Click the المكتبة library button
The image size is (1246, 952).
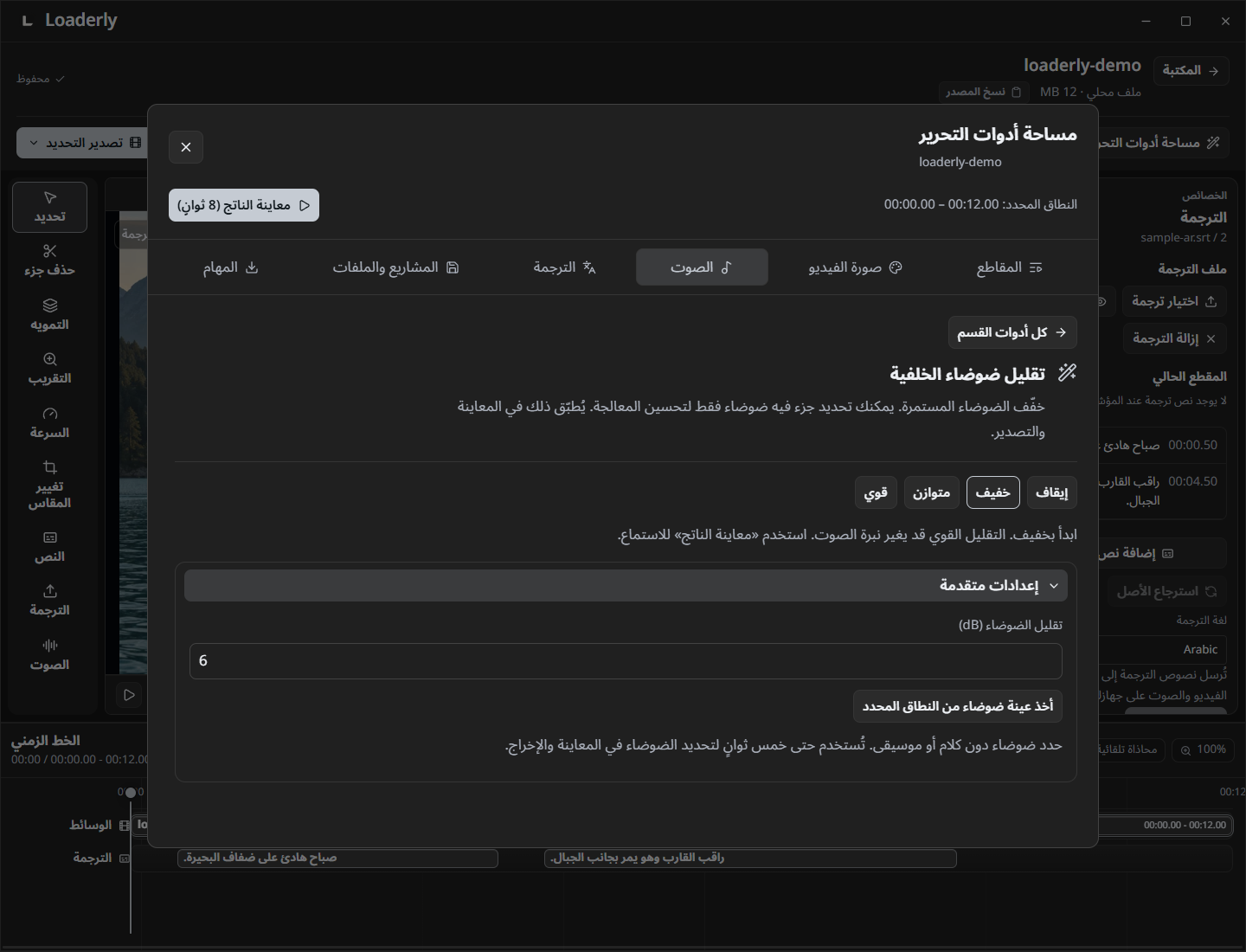(1191, 70)
